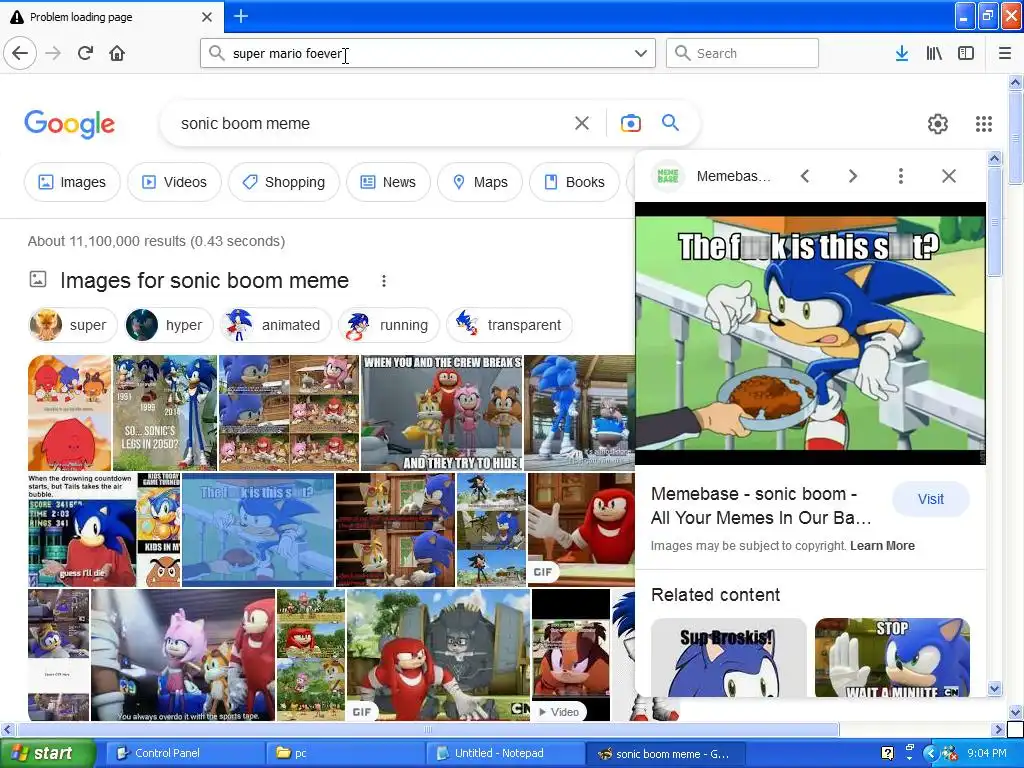Switch to Control Panel in the taskbar
Screen dimensions: 1024x768
click(185, 753)
